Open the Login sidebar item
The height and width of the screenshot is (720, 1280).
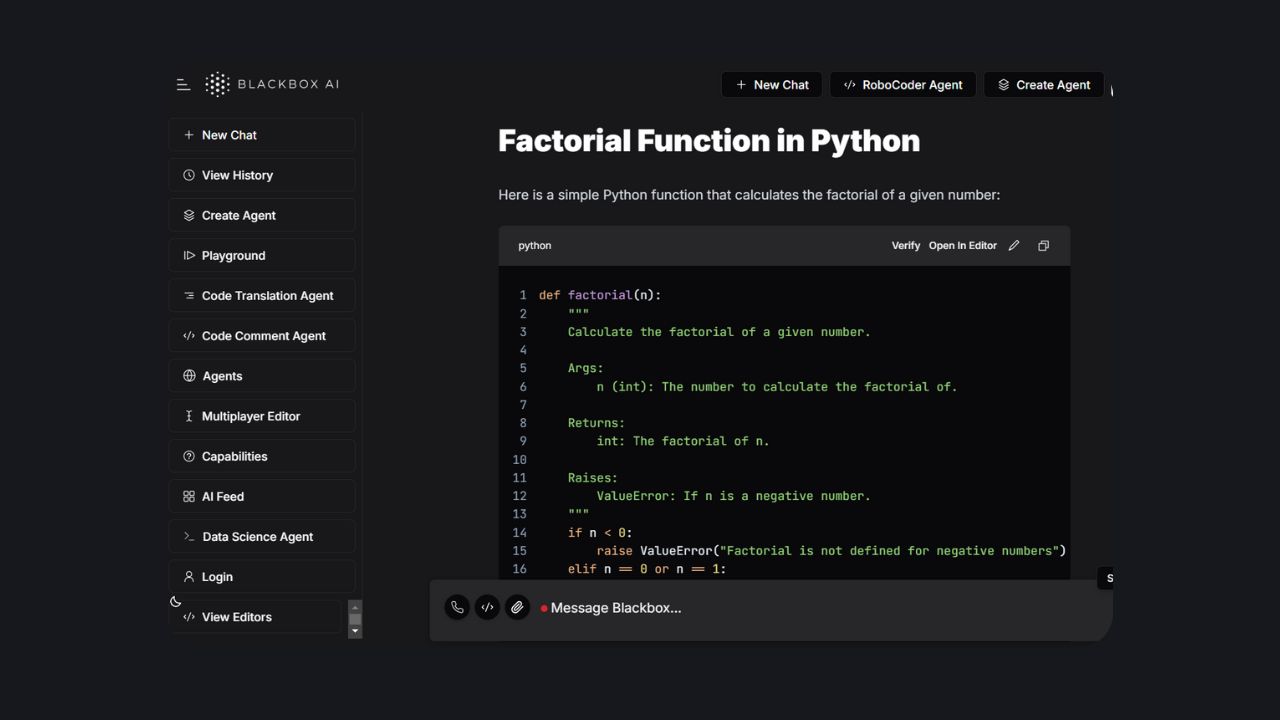pyautogui.click(x=262, y=576)
